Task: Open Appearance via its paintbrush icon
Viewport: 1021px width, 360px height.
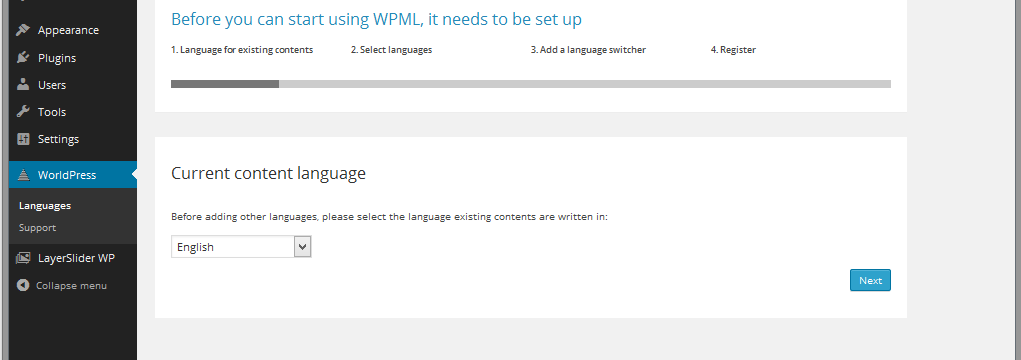Action: (x=23, y=30)
